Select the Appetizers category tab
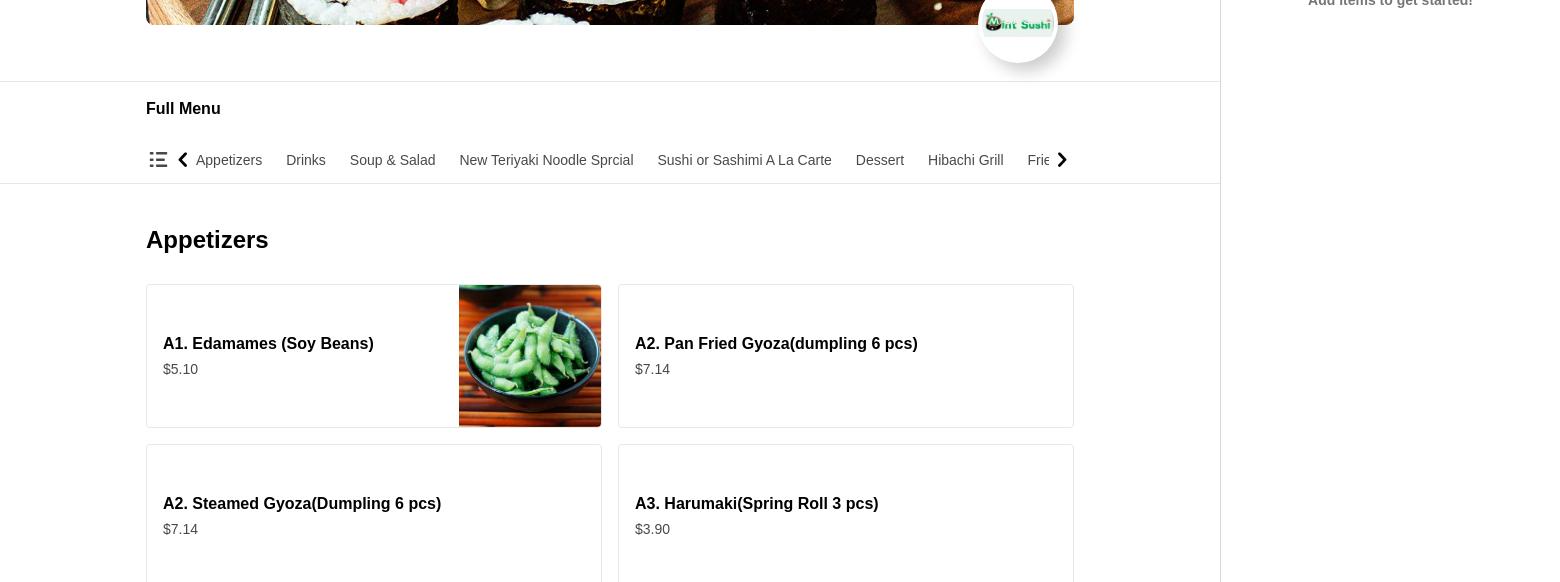This screenshot has height=582, width=1560. coord(229,160)
